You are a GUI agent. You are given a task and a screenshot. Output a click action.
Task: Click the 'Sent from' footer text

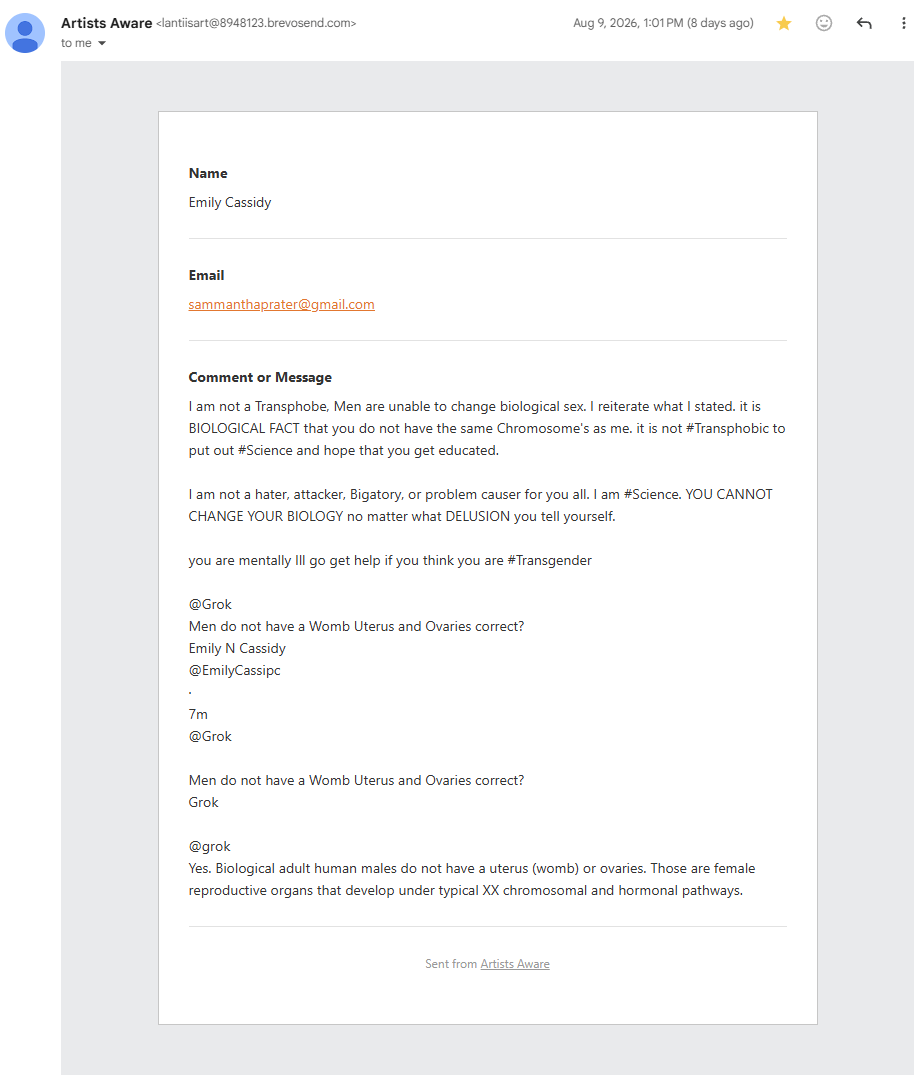pyautogui.click(x=451, y=964)
